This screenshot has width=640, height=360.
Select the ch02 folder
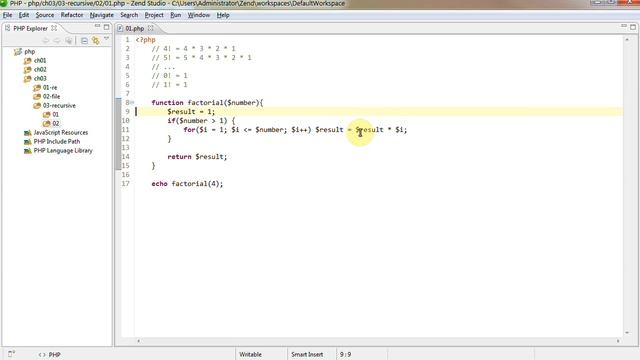[40, 69]
